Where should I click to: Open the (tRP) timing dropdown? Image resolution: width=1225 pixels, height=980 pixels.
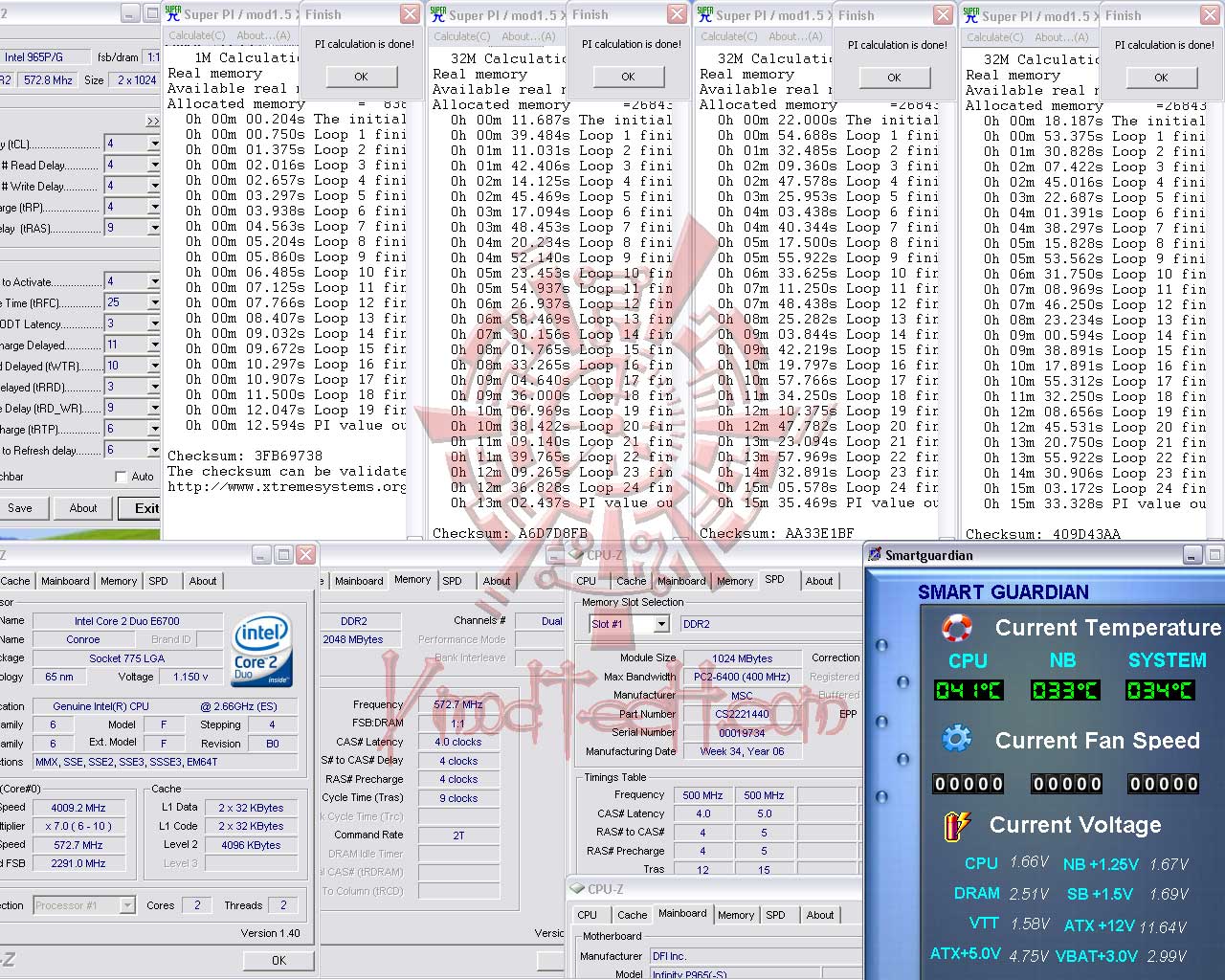click(x=154, y=207)
